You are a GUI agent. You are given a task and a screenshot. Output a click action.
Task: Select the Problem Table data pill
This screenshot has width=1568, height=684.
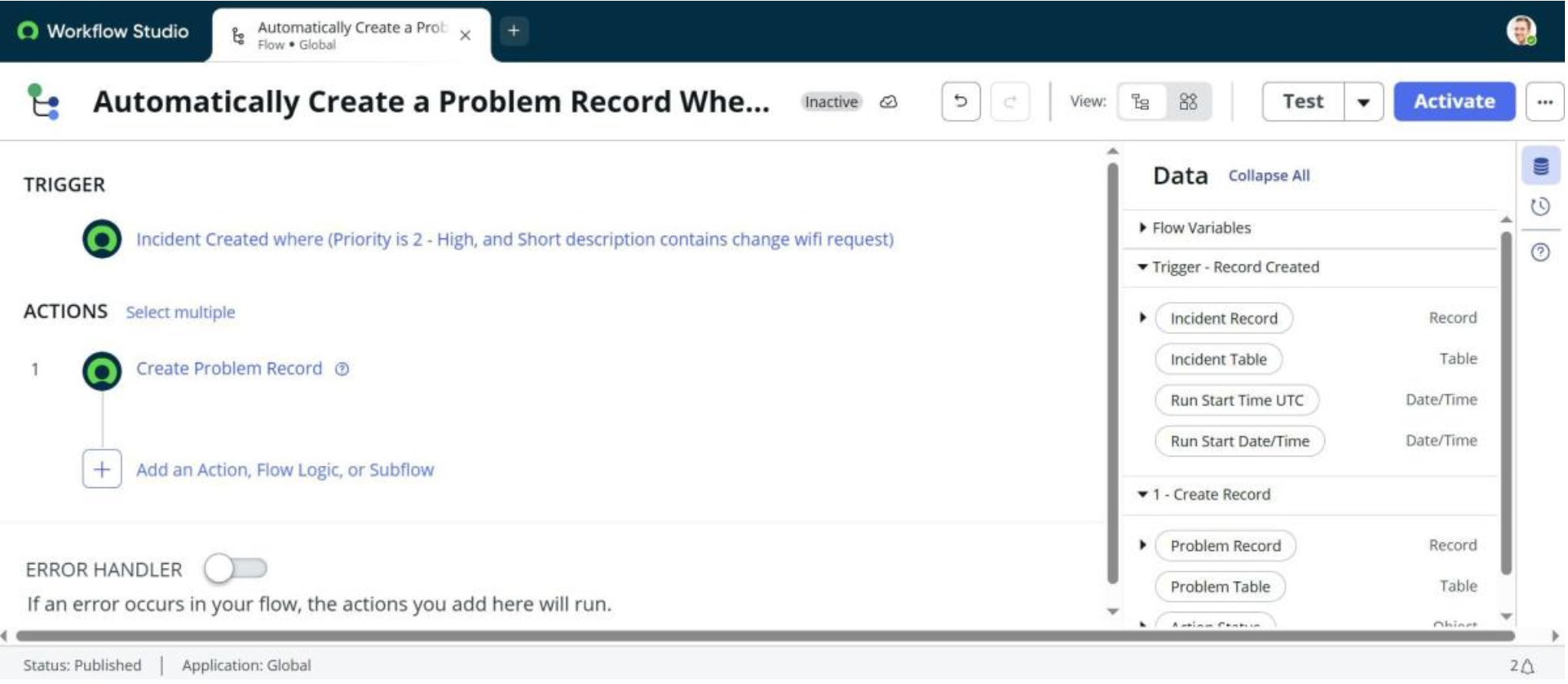click(x=1220, y=586)
